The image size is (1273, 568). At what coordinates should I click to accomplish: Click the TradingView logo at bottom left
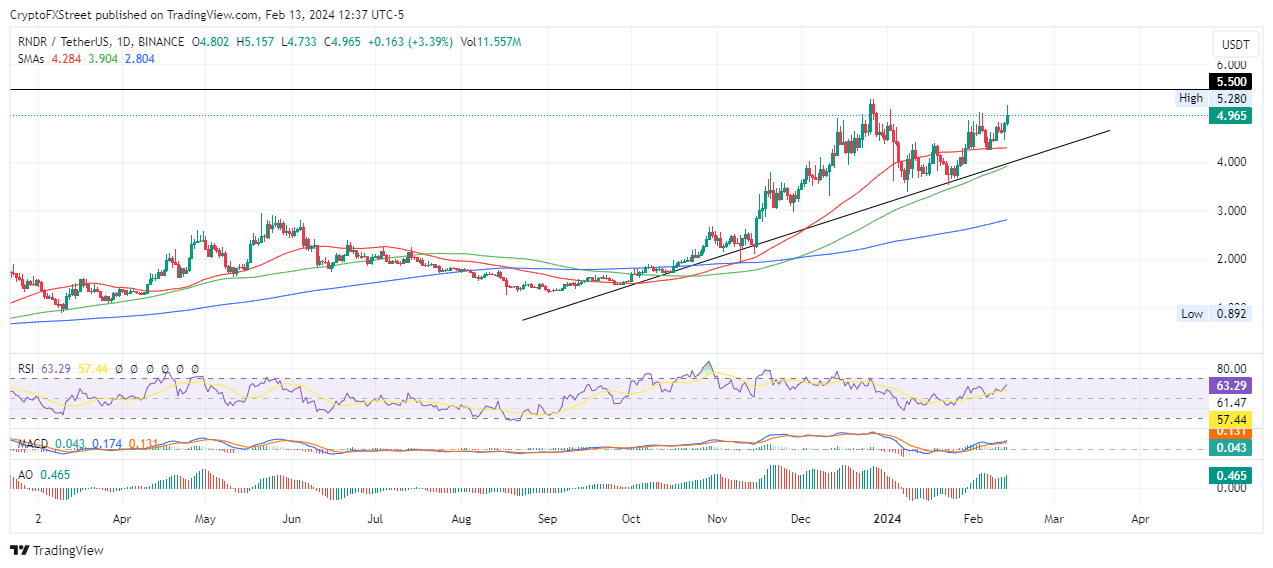(57, 550)
